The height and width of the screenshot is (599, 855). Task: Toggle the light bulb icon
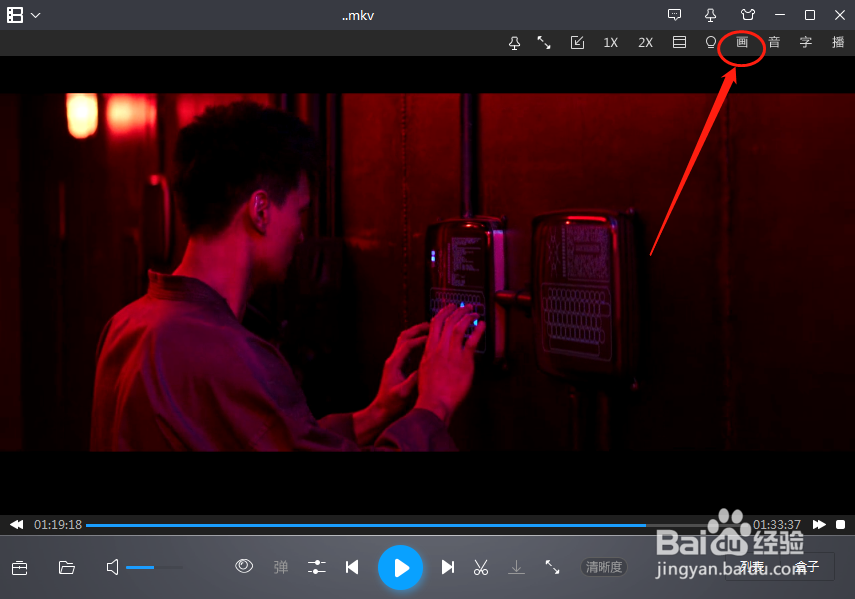[711, 43]
